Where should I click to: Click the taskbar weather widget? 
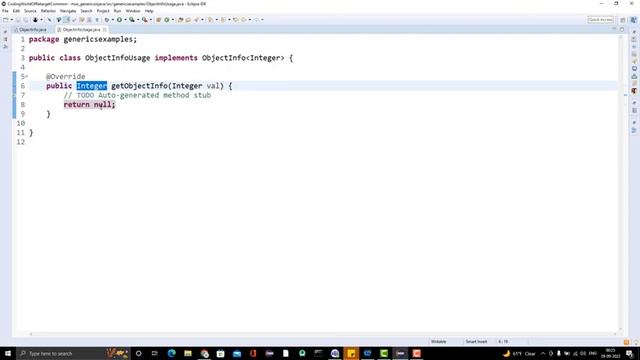tap(519, 353)
